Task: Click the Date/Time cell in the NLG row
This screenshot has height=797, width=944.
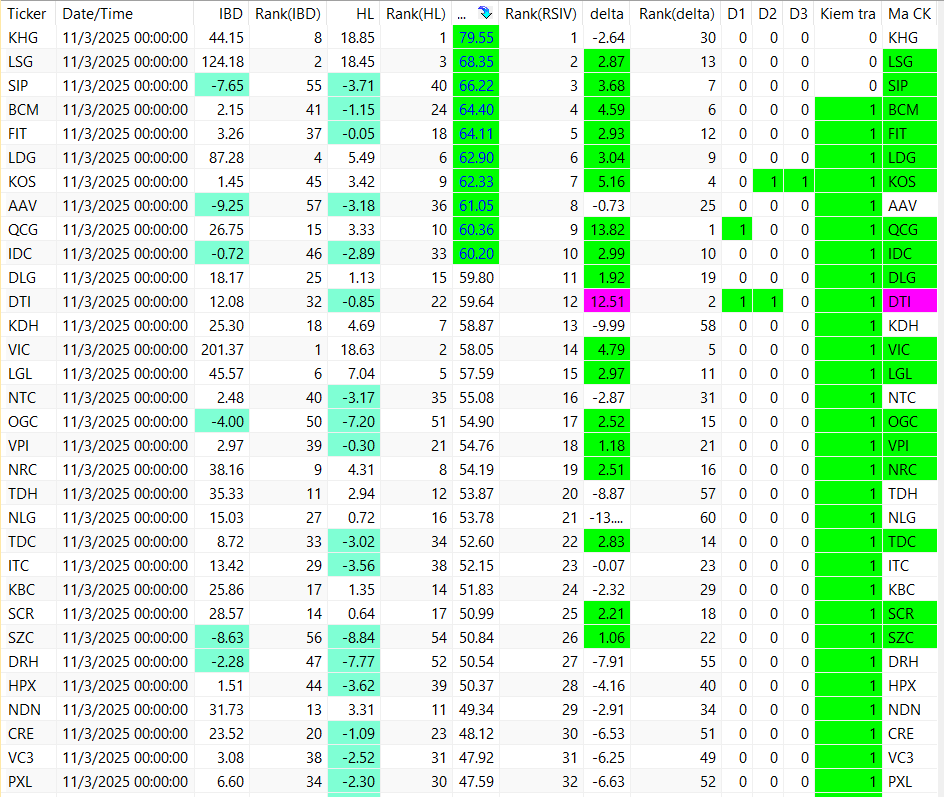Action: tap(125, 518)
